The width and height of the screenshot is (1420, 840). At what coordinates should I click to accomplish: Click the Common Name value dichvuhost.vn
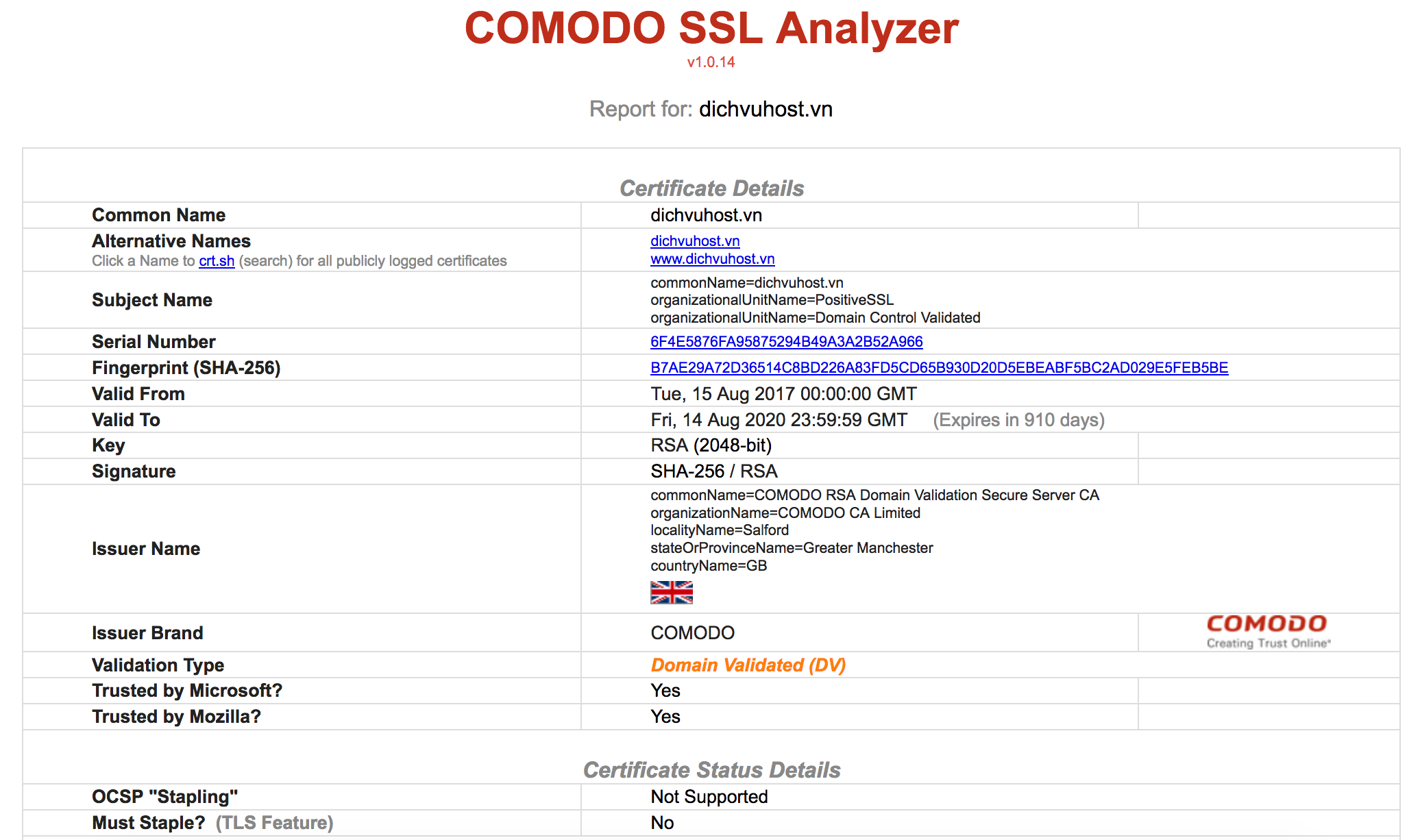click(x=706, y=215)
